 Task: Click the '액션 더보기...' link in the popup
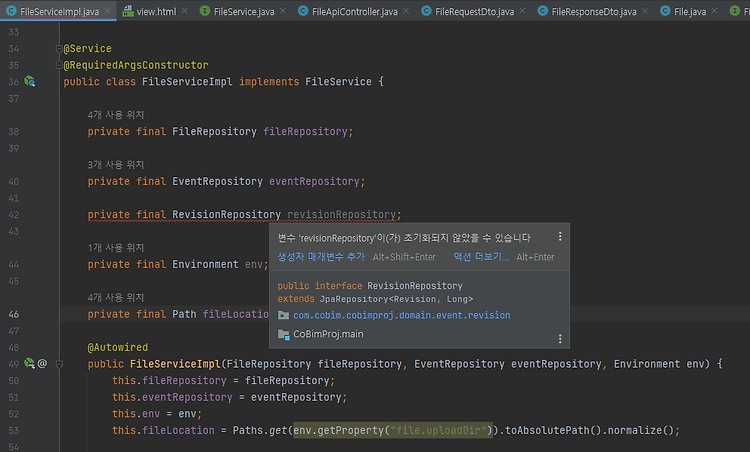tap(481, 257)
